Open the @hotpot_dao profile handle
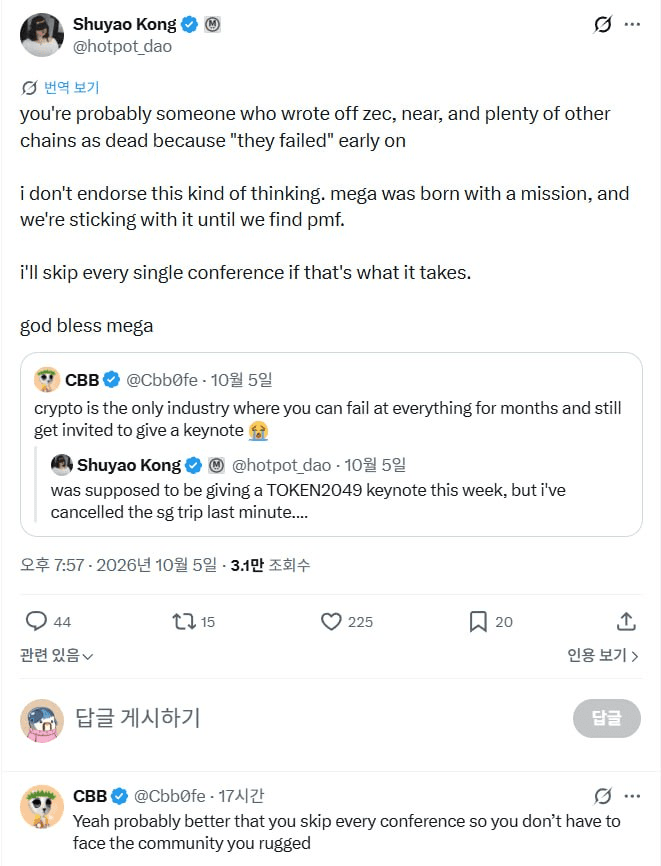Image resolution: width=661 pixels, height=866 pixels. pos(122,46)
